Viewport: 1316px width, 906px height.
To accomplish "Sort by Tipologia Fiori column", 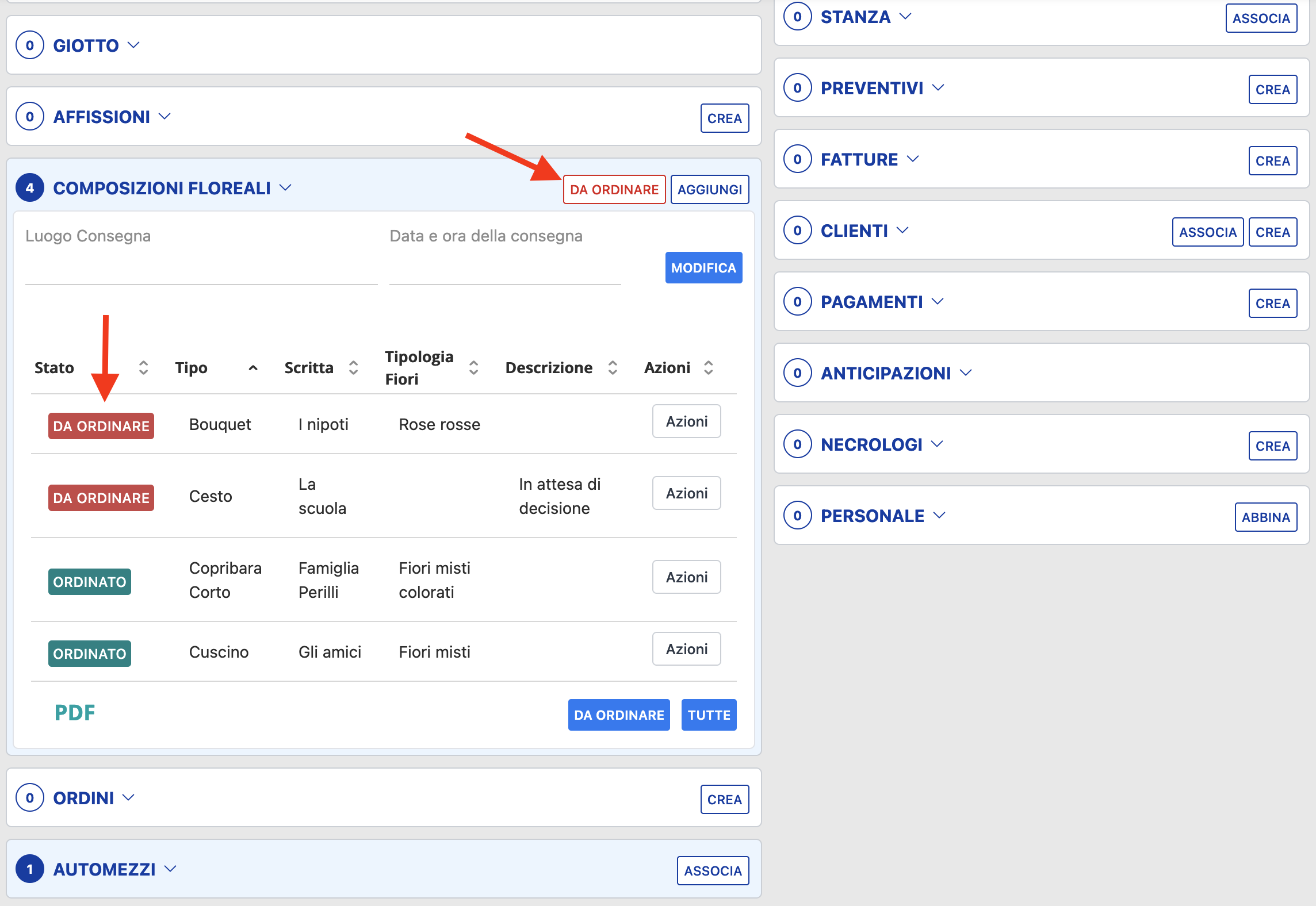I will [x=473, y=368].
